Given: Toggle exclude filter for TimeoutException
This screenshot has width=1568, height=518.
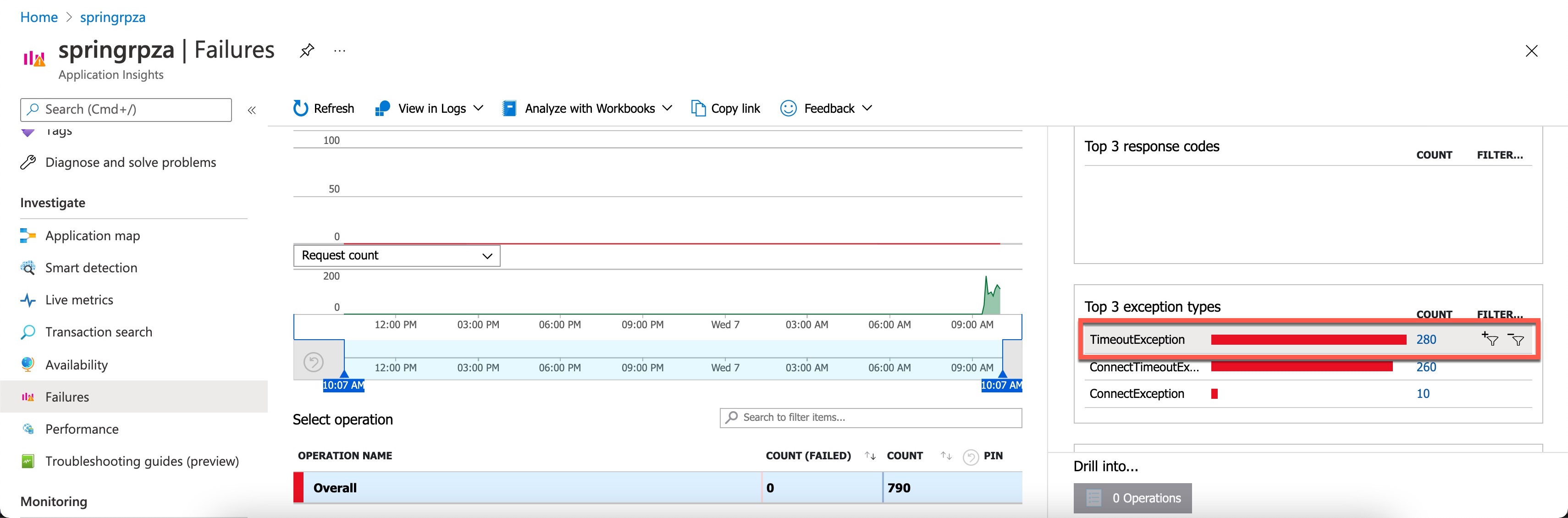Looking at the screenshot, I should pos(1517,341).
